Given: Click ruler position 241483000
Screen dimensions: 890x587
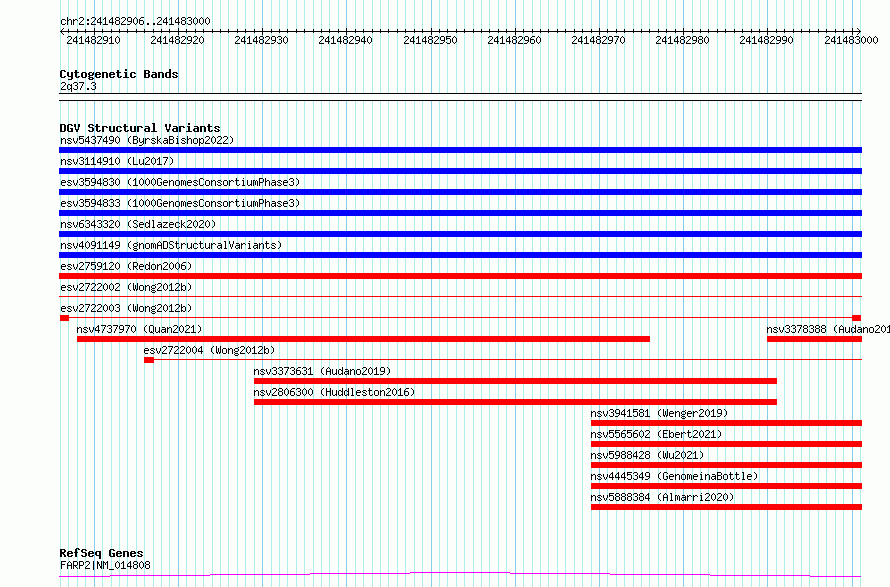Looking at the screenshot, I should coord(851,40).
